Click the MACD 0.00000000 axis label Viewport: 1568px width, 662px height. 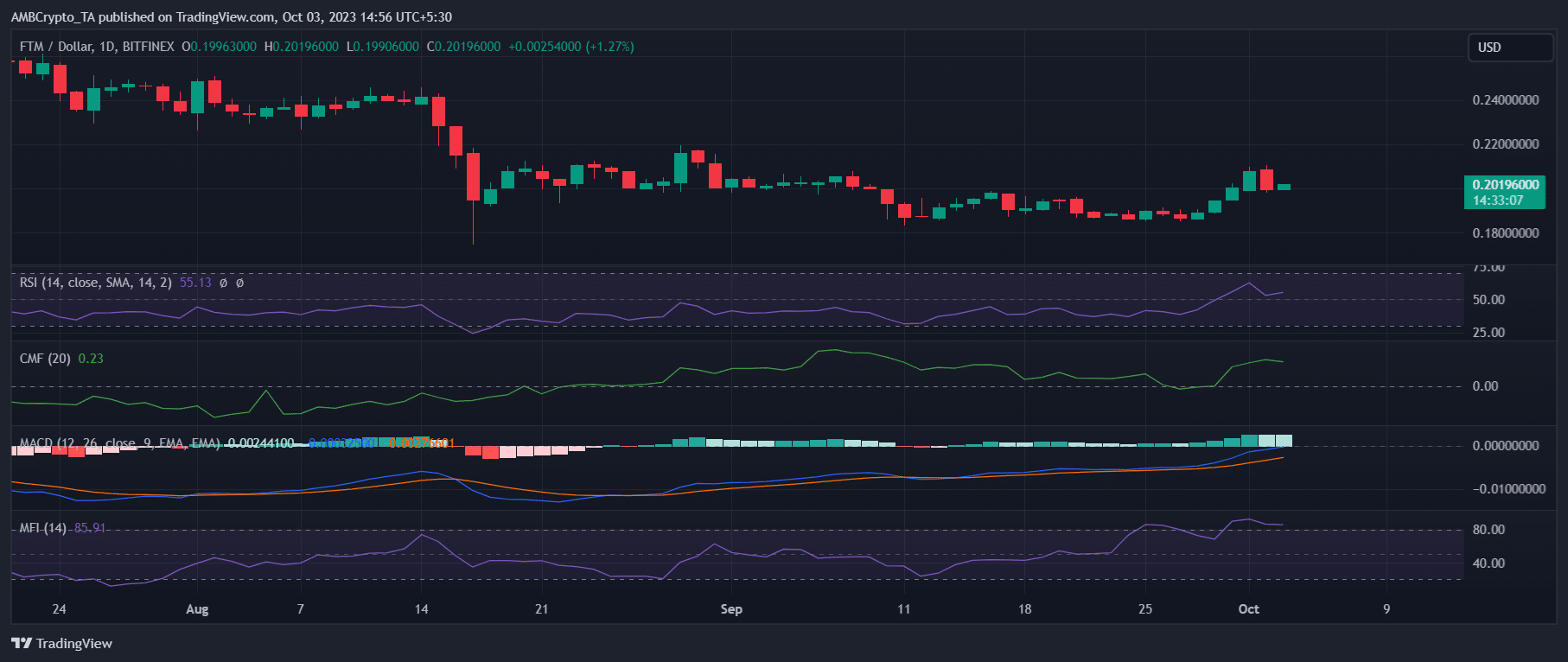pyautogui.click(x=1506, y=446)
